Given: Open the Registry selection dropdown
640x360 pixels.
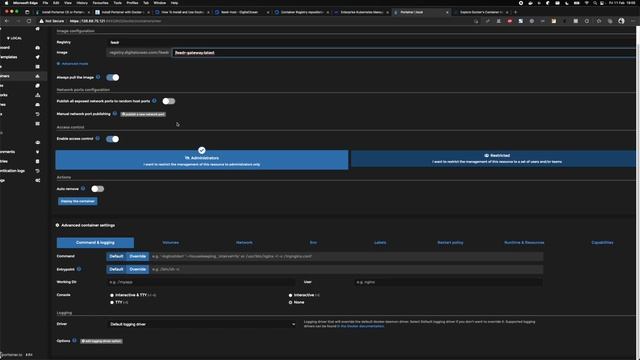Looking at the screenshot, I should [x=371, y=42].
